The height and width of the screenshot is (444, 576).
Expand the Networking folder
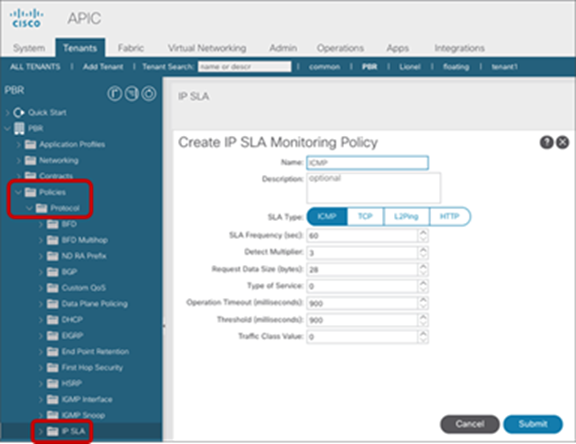point(18,160)
